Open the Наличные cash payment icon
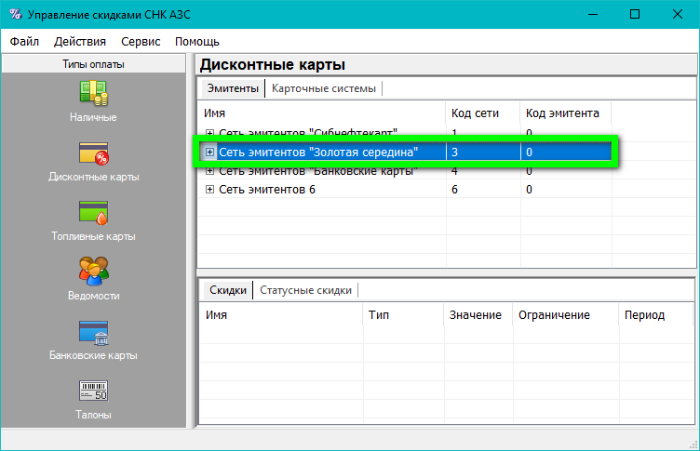Screen dimensions: 700x451 coord(93,93)
